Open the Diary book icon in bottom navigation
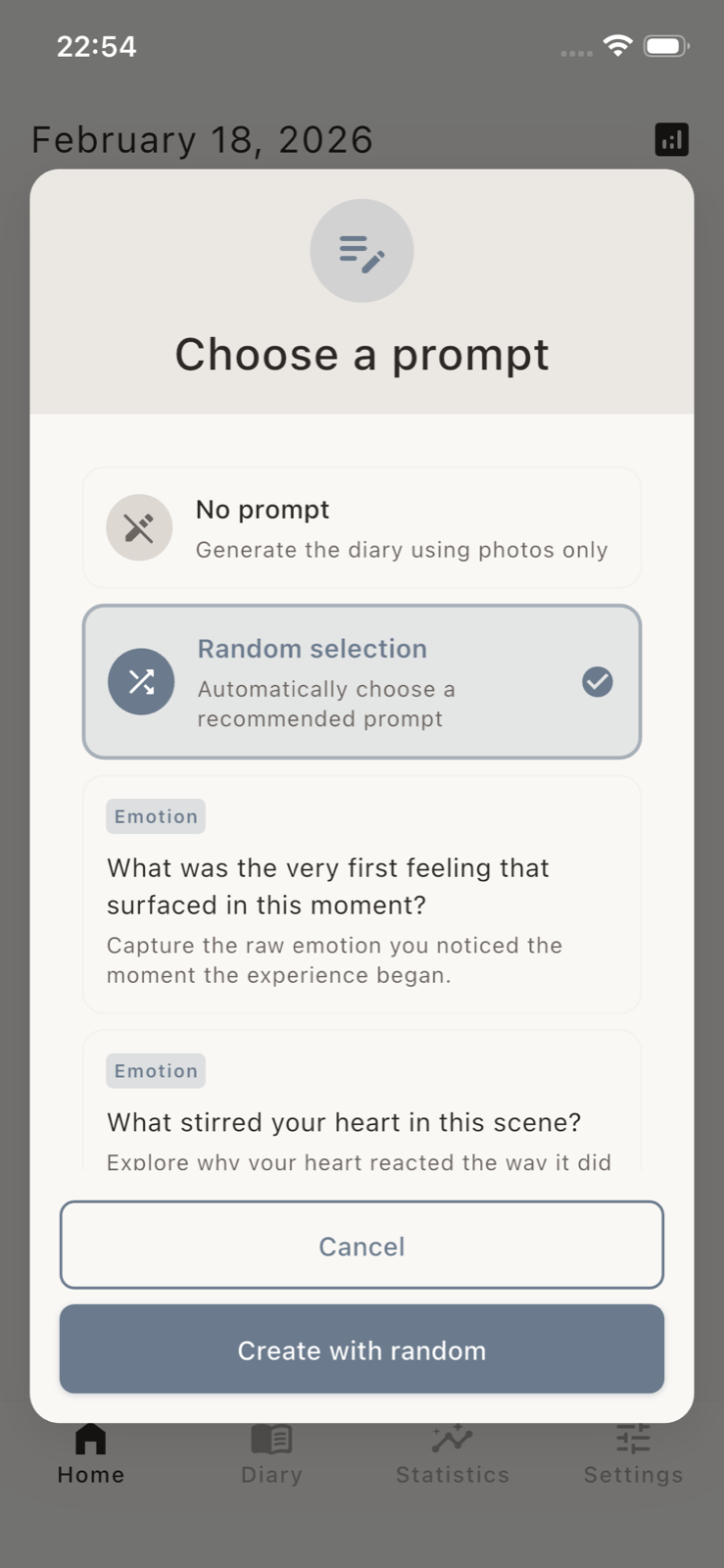Image resolution: width=724 pixels, height=1568 pixels. [271, 1439]
